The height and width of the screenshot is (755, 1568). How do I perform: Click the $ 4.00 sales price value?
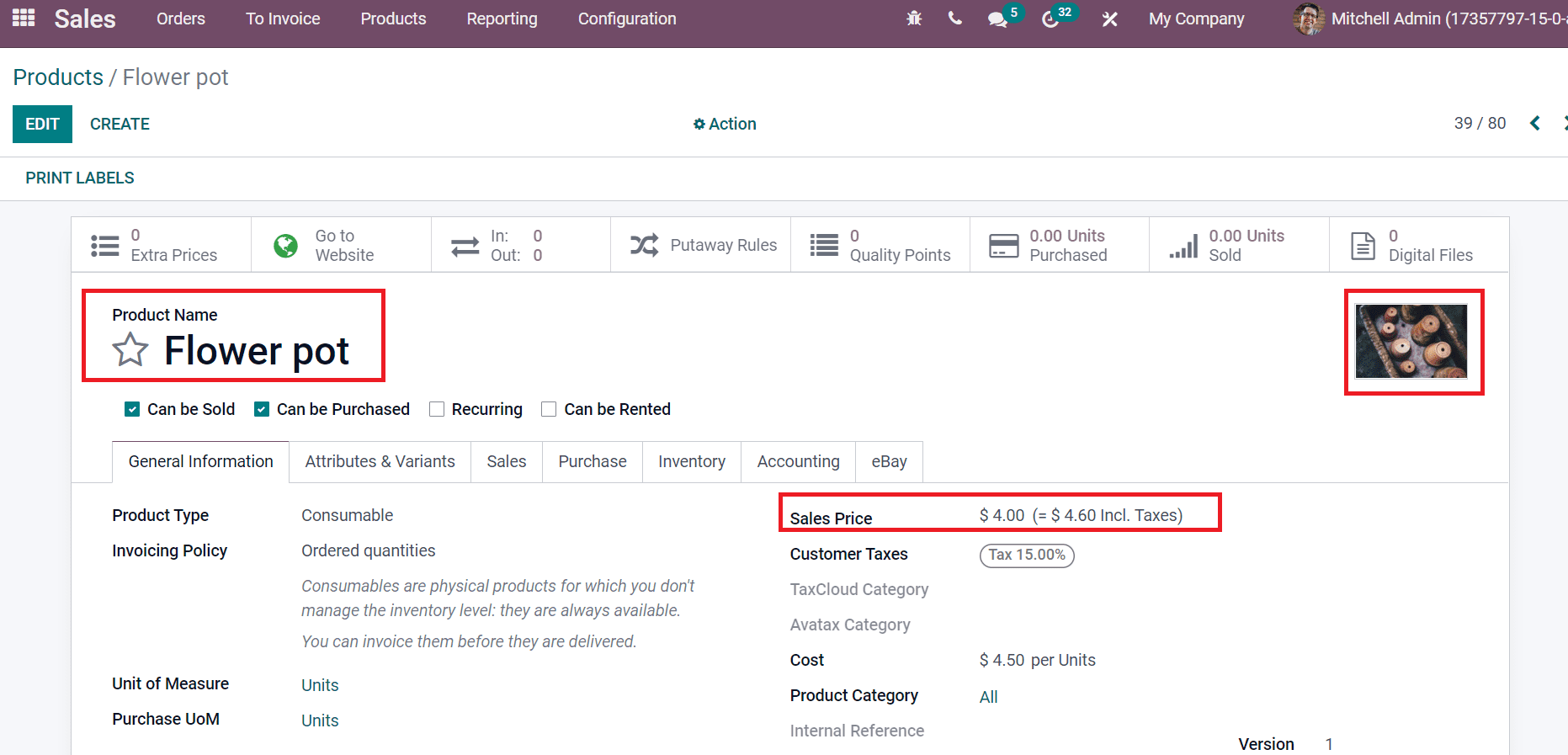tap(1002, 515)
